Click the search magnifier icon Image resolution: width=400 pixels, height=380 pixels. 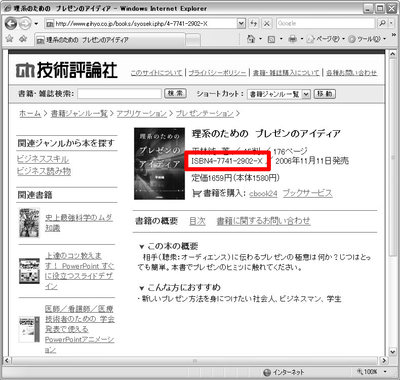[x=382, y=23]
